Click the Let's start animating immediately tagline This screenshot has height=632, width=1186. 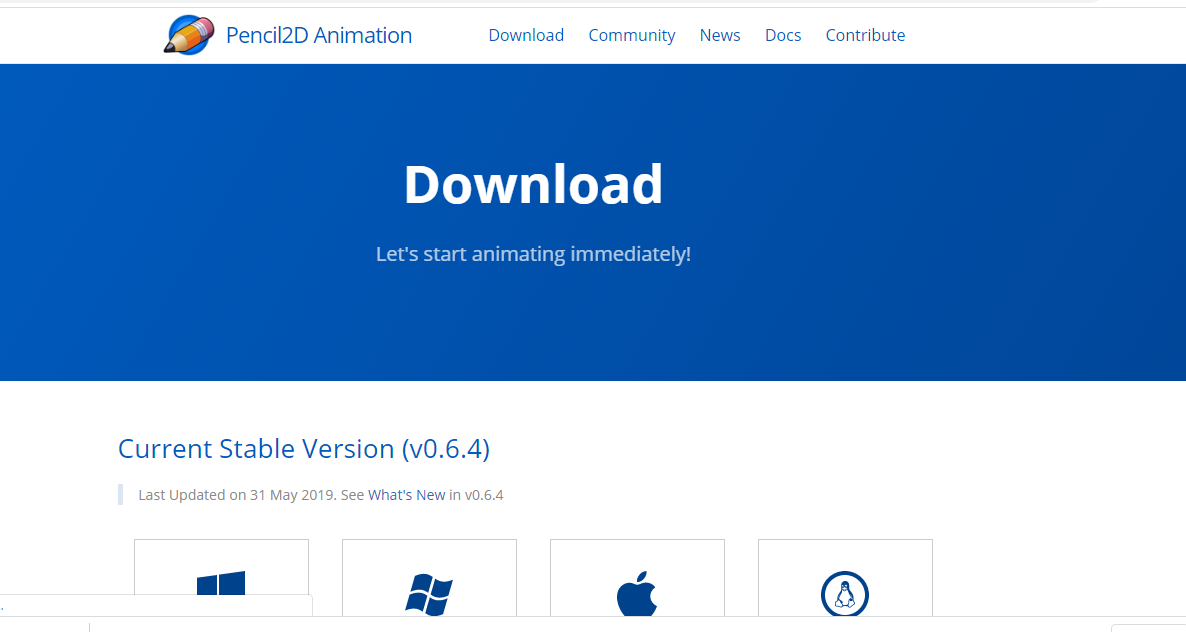(533, 254)
